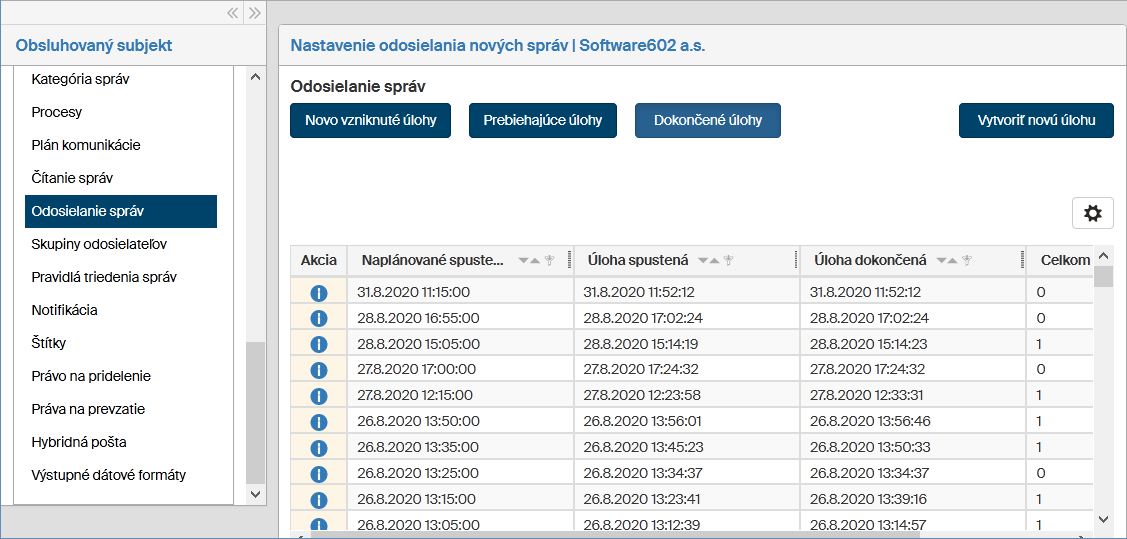Select Čítanie správ in sidebar menu

click(x=72, y=178)
